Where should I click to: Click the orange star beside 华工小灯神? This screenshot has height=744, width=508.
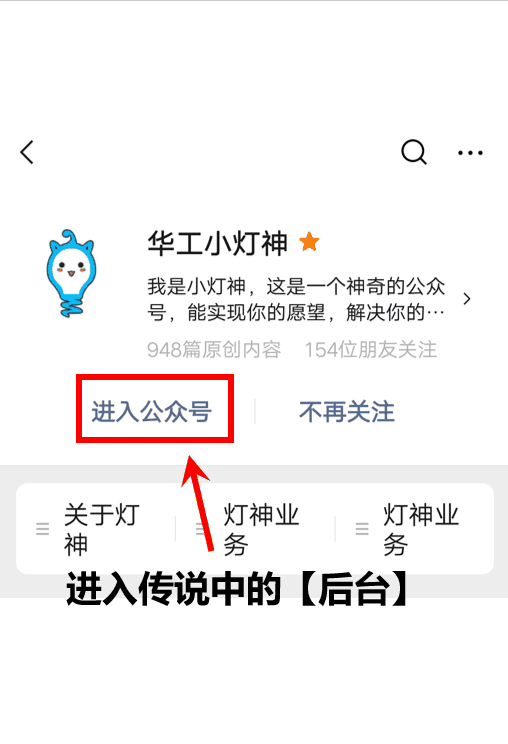309,242
